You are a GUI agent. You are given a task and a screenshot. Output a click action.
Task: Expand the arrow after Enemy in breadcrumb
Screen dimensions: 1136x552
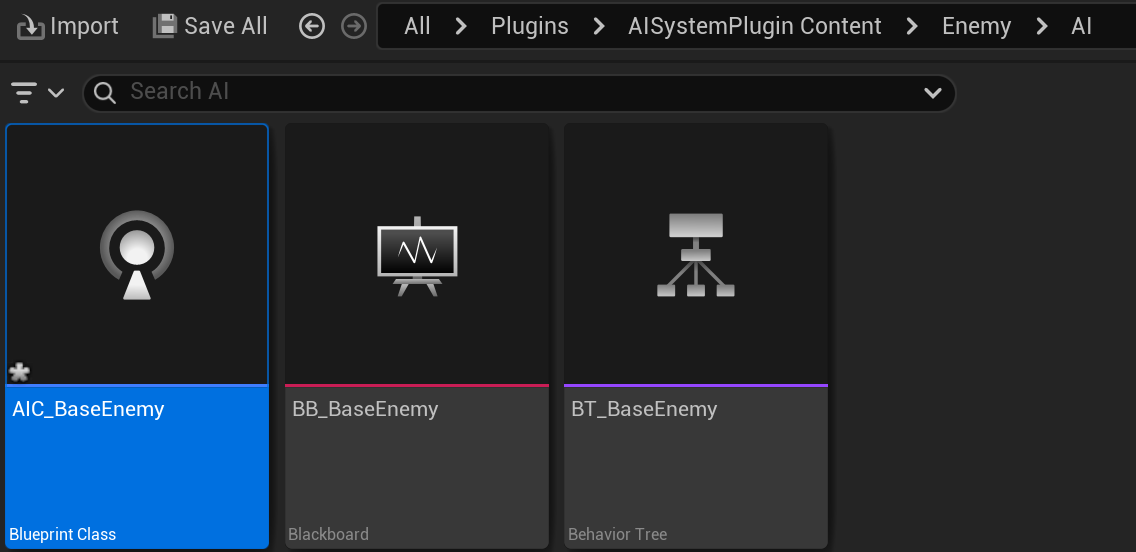click(x=1042, y=27)
